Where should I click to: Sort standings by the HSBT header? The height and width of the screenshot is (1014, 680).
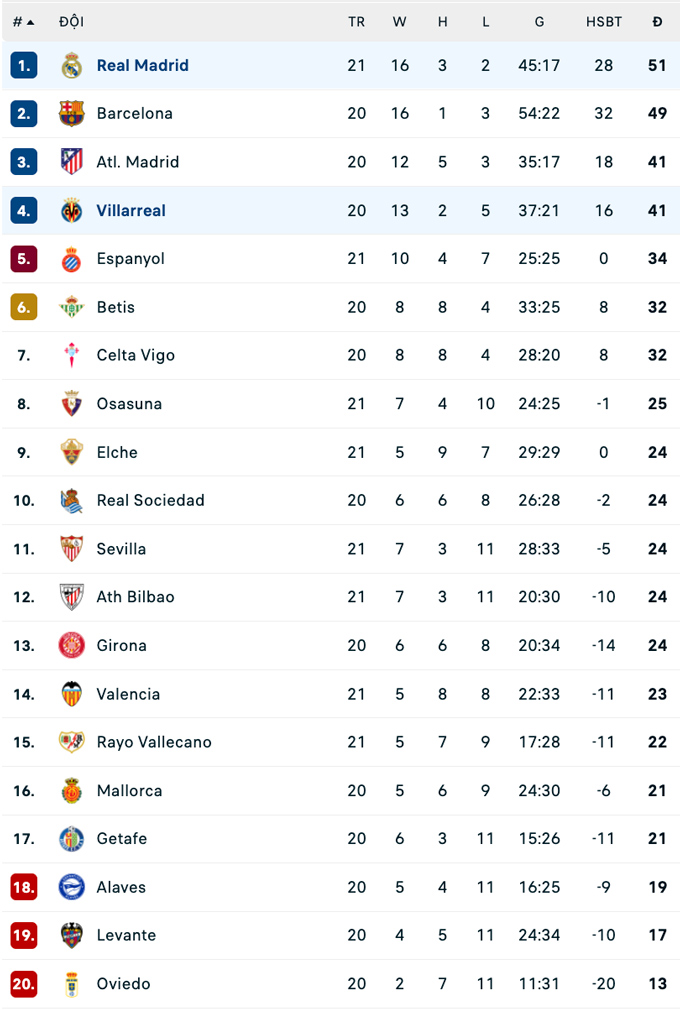point(603,22)
